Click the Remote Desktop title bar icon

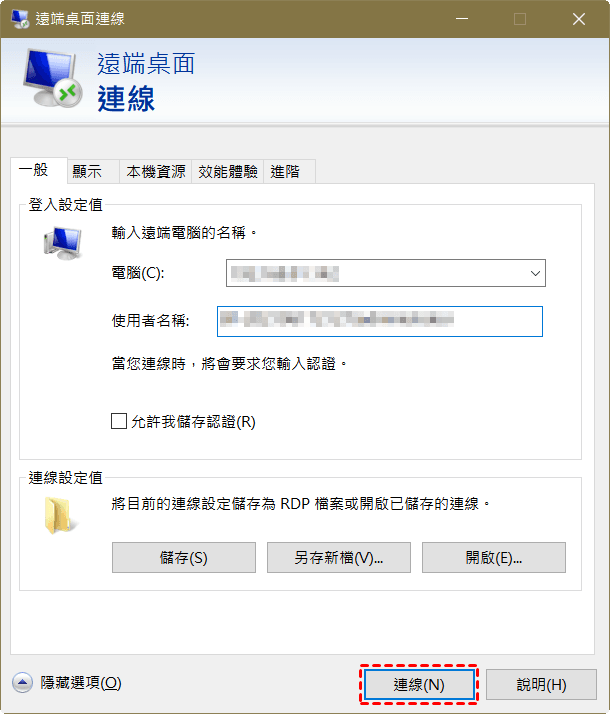tap(20, 18)
